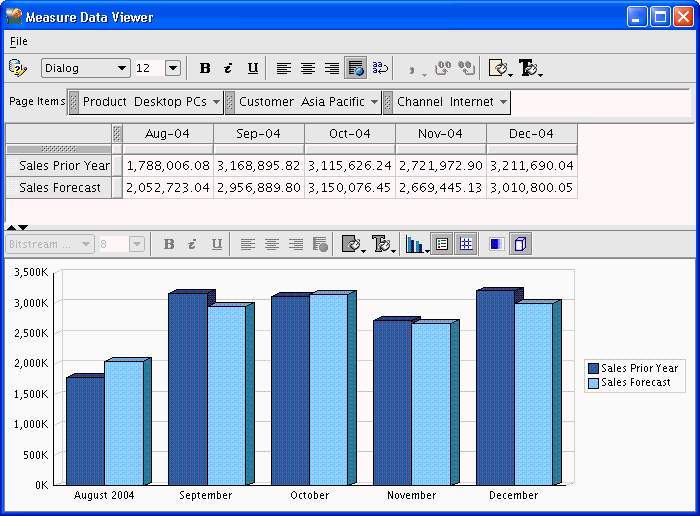This screenshot has width=700, height=516.
Task: Click cell value 2,052,723.04
Action: (x=168, y=187)
